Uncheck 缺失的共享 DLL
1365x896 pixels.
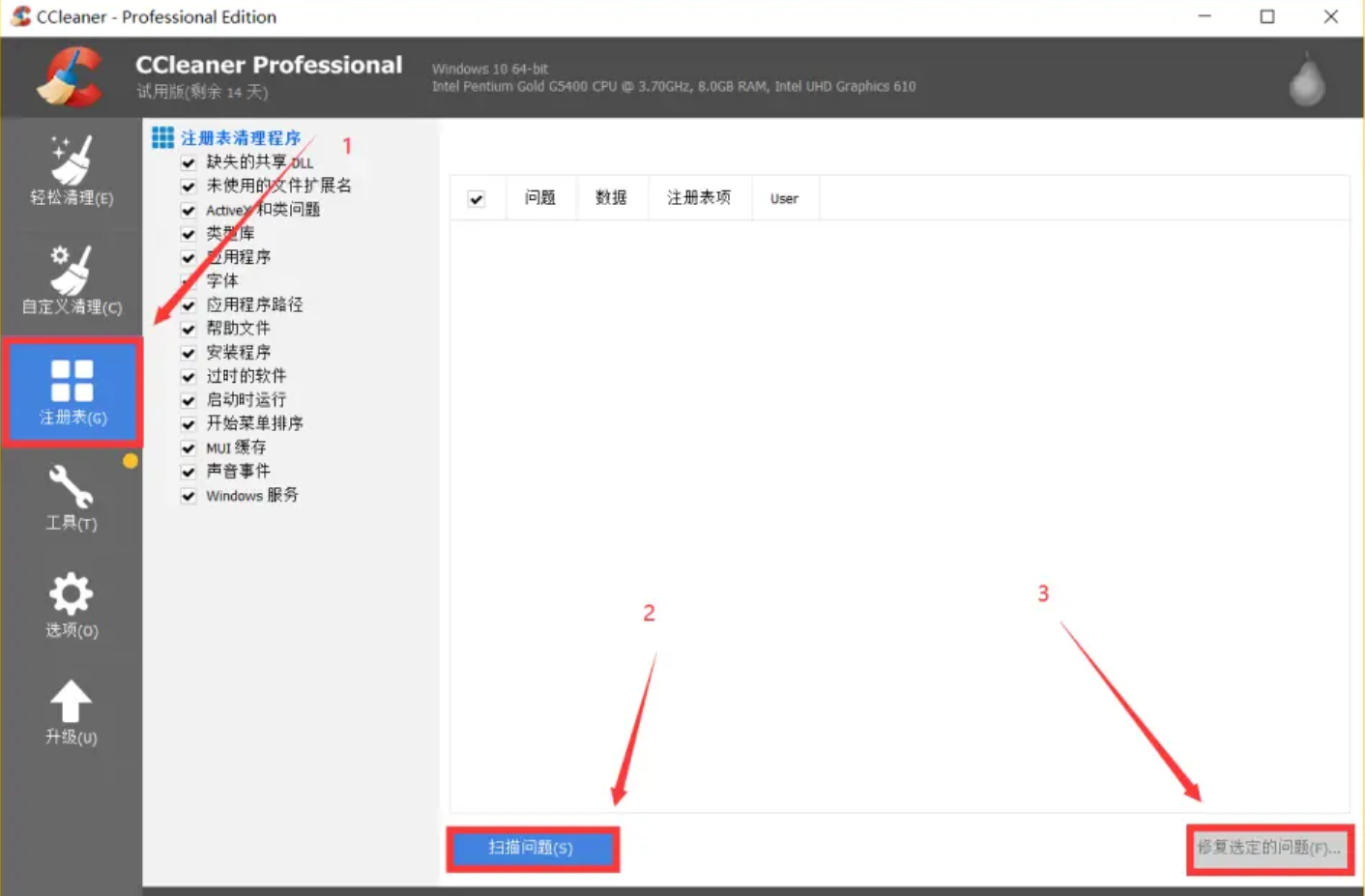tap(188, 162)
